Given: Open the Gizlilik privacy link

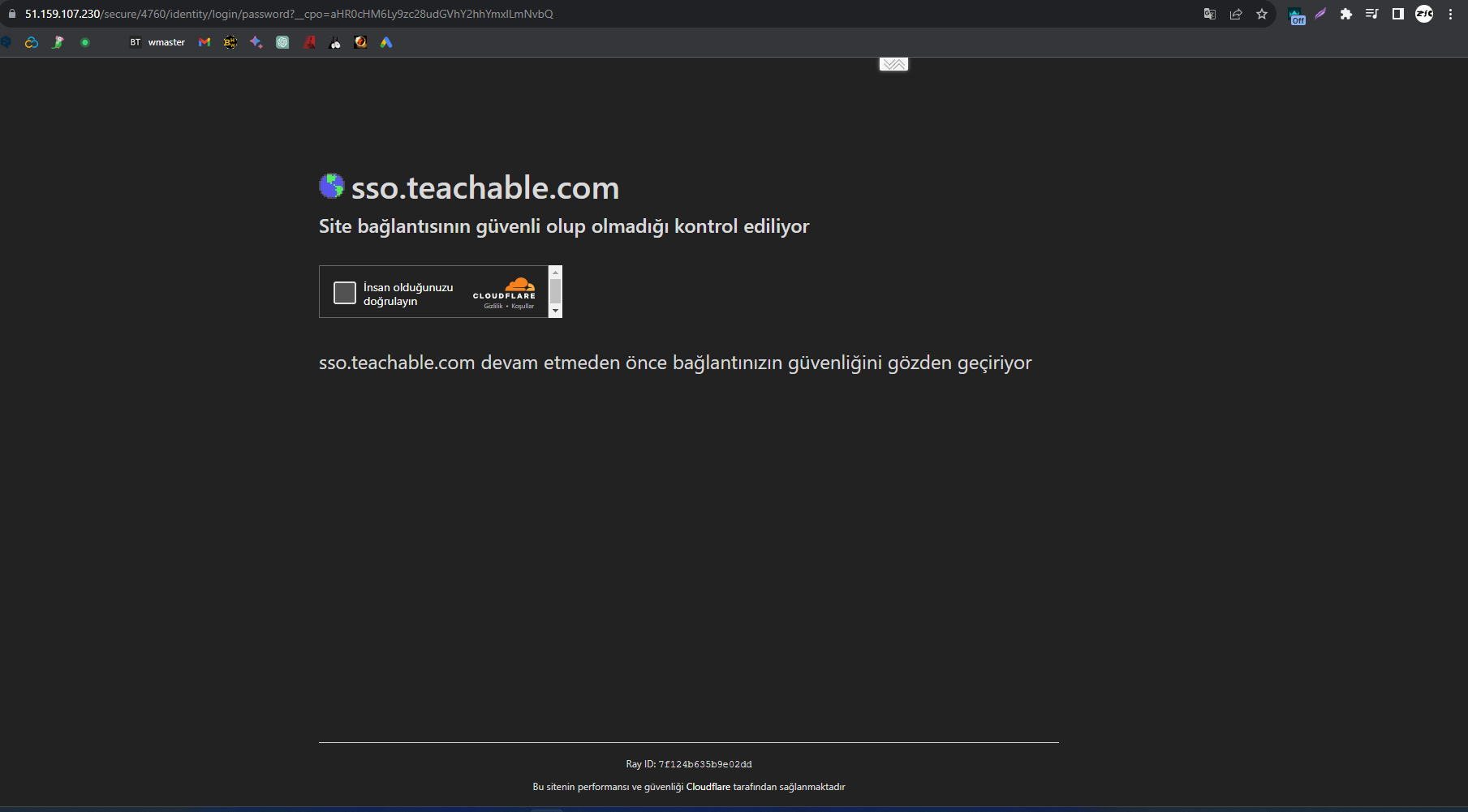Looking at the screenshot, I should coord(493,306).
